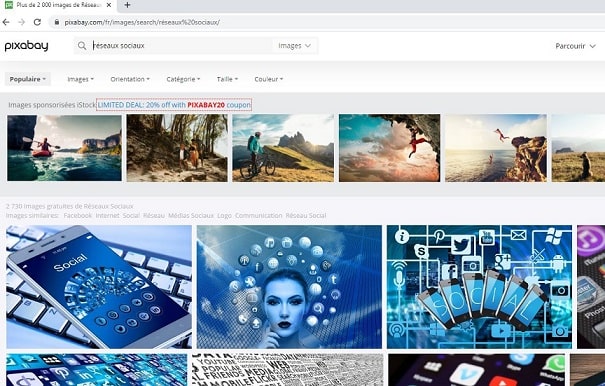Open the Populaire sort dropdown
605x386 pixels.
27,79
